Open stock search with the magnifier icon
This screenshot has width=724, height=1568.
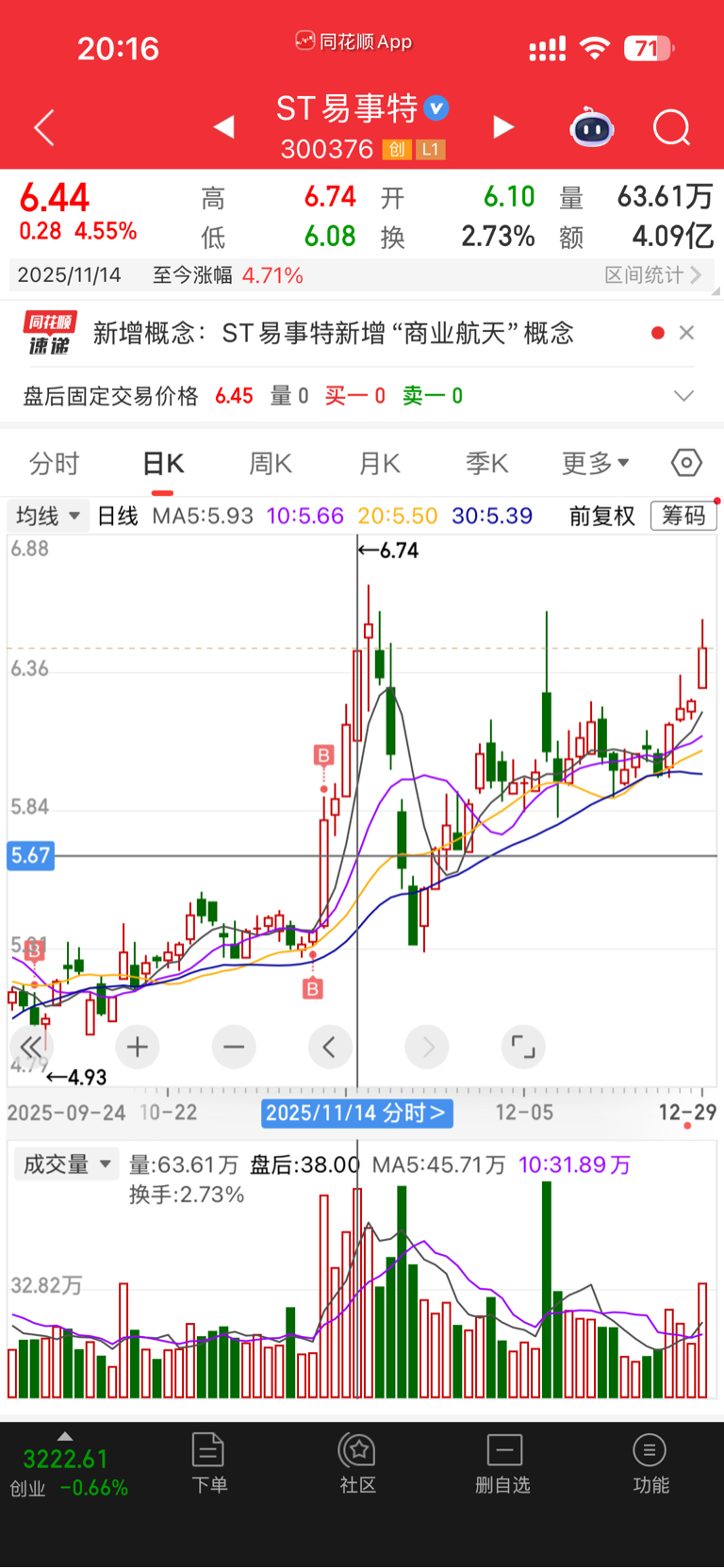[x=672, y=127]
